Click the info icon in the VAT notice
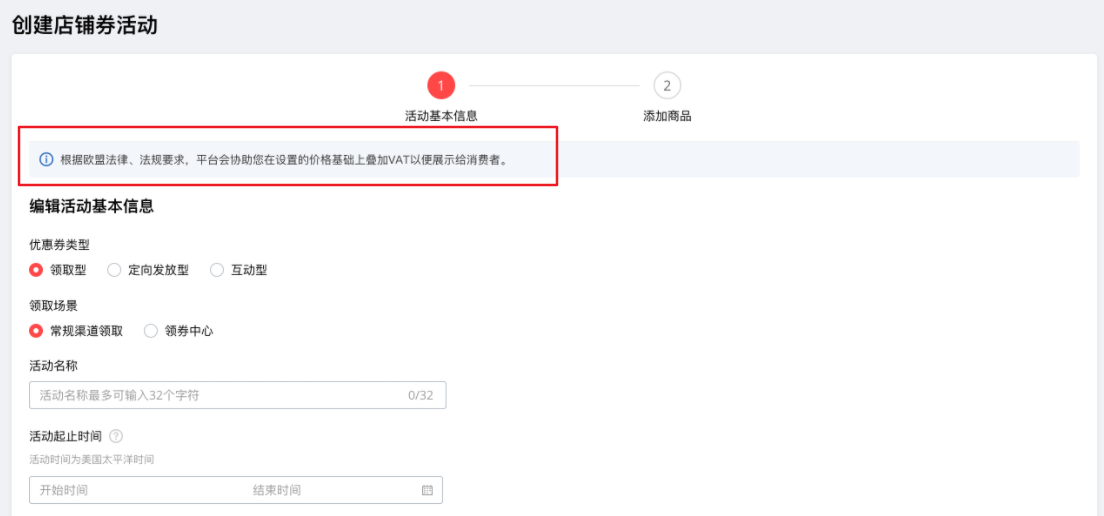The image size is (1104, 516). [x=46, y=159]
